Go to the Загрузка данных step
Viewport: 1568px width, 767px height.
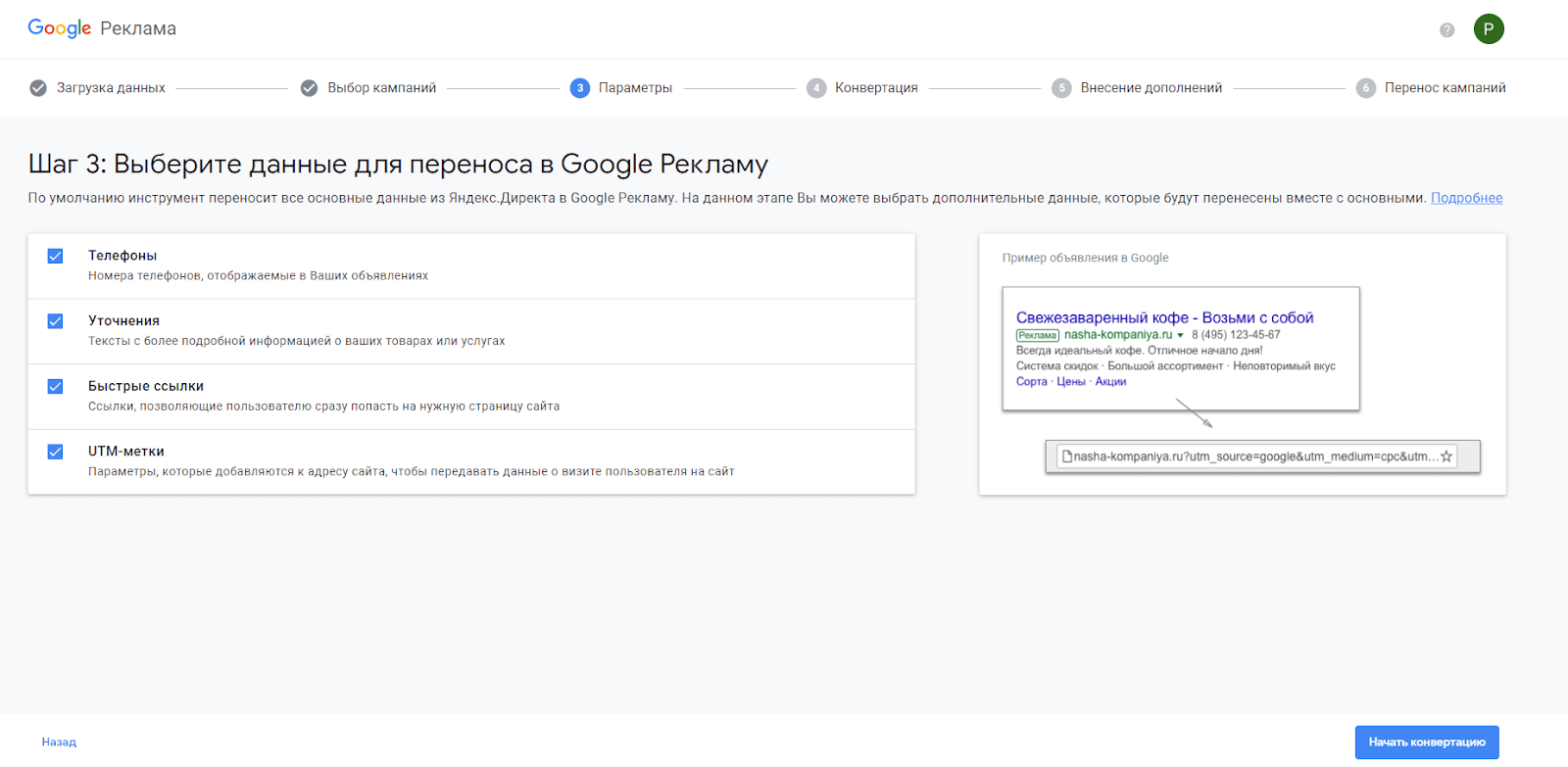tap(111, 88)
